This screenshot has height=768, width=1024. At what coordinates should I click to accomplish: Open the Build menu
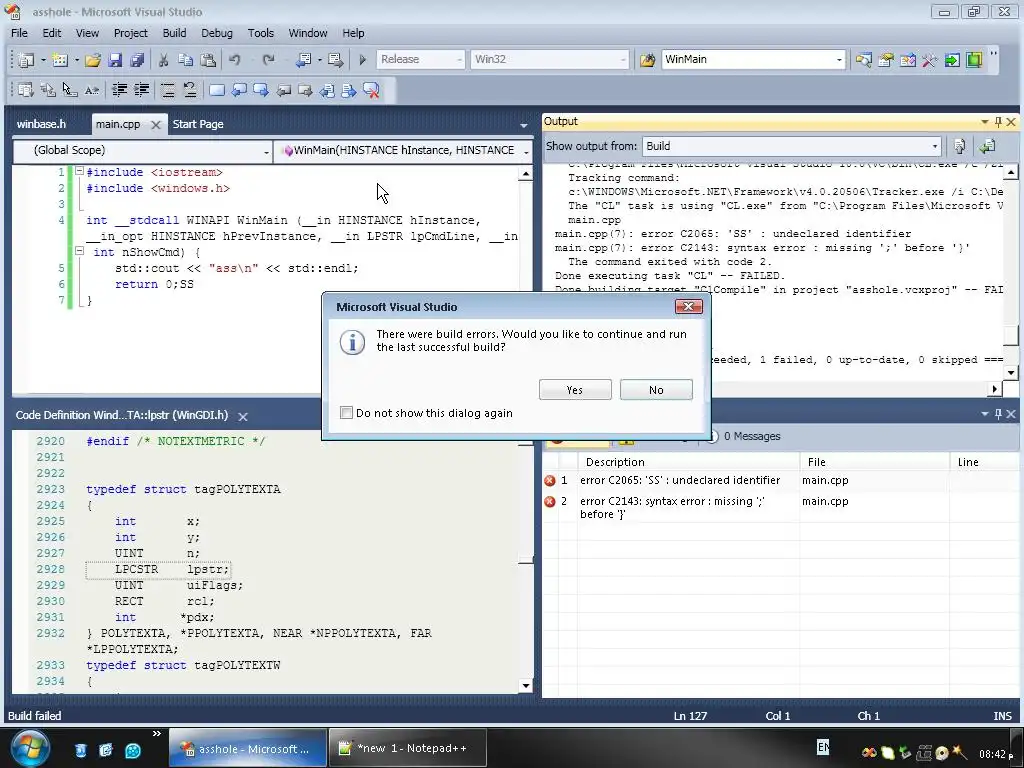174,33
